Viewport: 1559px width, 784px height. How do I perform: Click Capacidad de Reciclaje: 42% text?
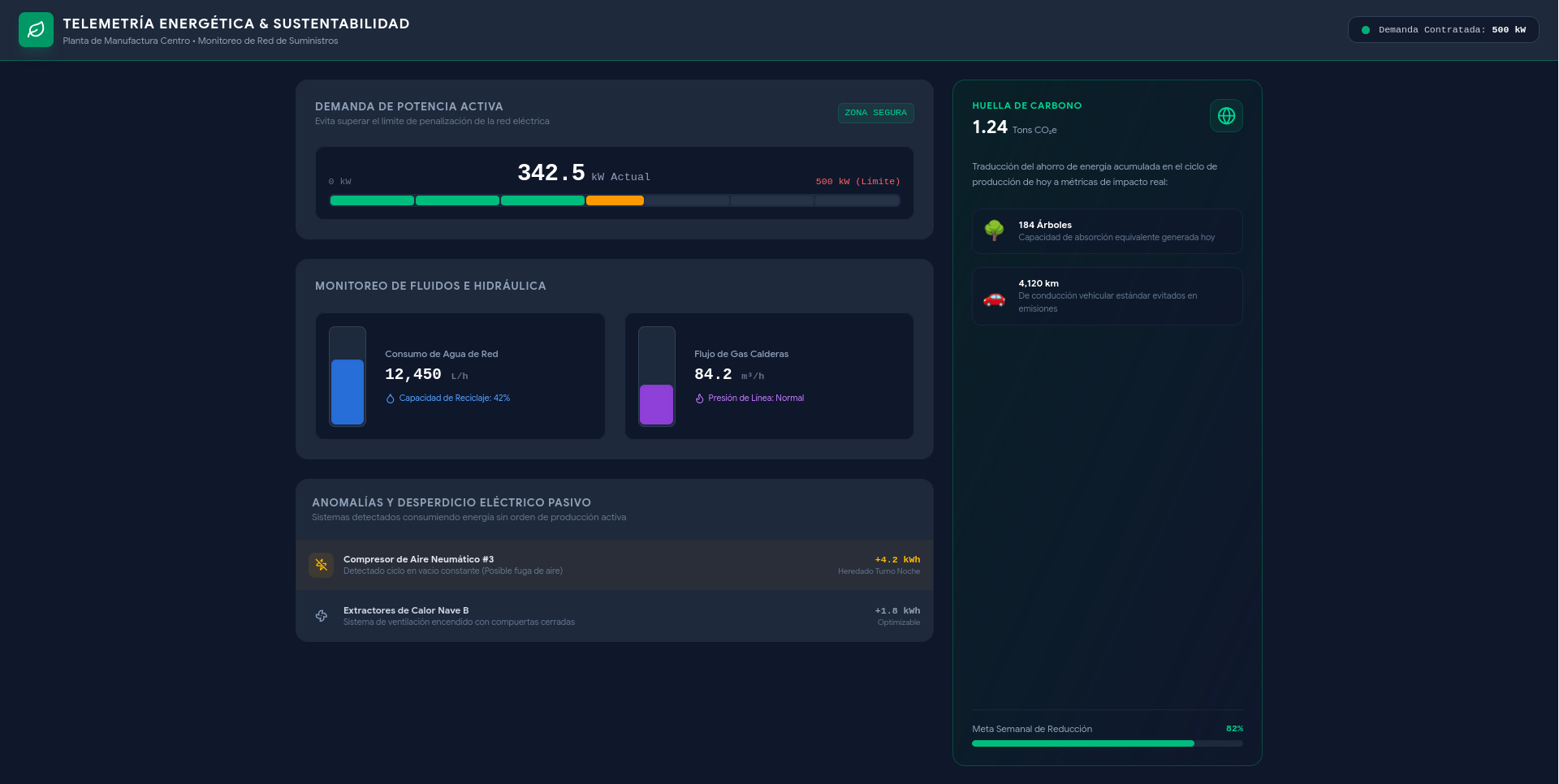tap(455, 398)
